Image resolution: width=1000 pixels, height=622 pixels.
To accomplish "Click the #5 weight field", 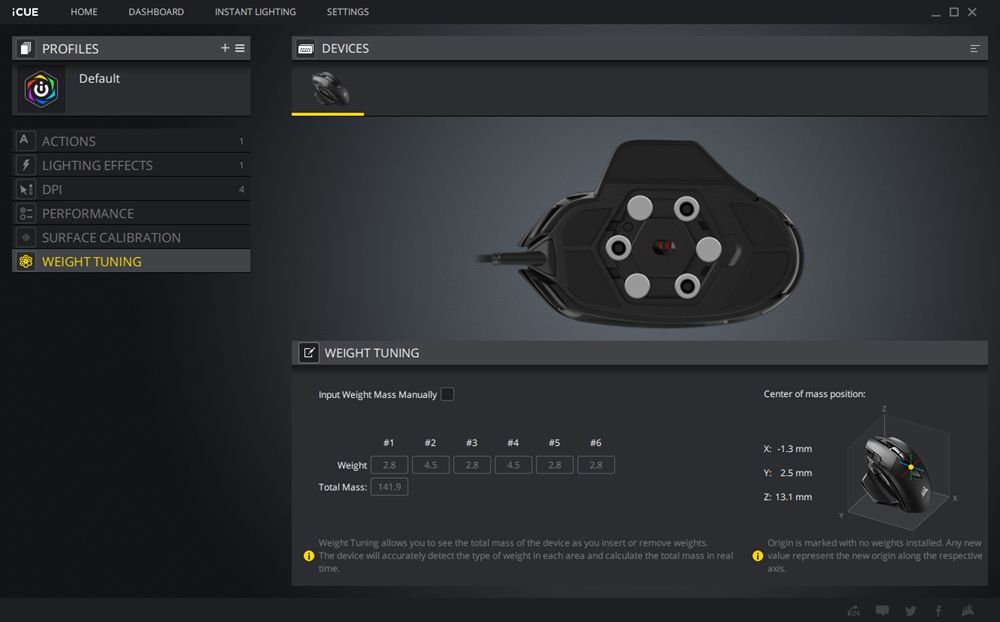I will pos(555,465).
